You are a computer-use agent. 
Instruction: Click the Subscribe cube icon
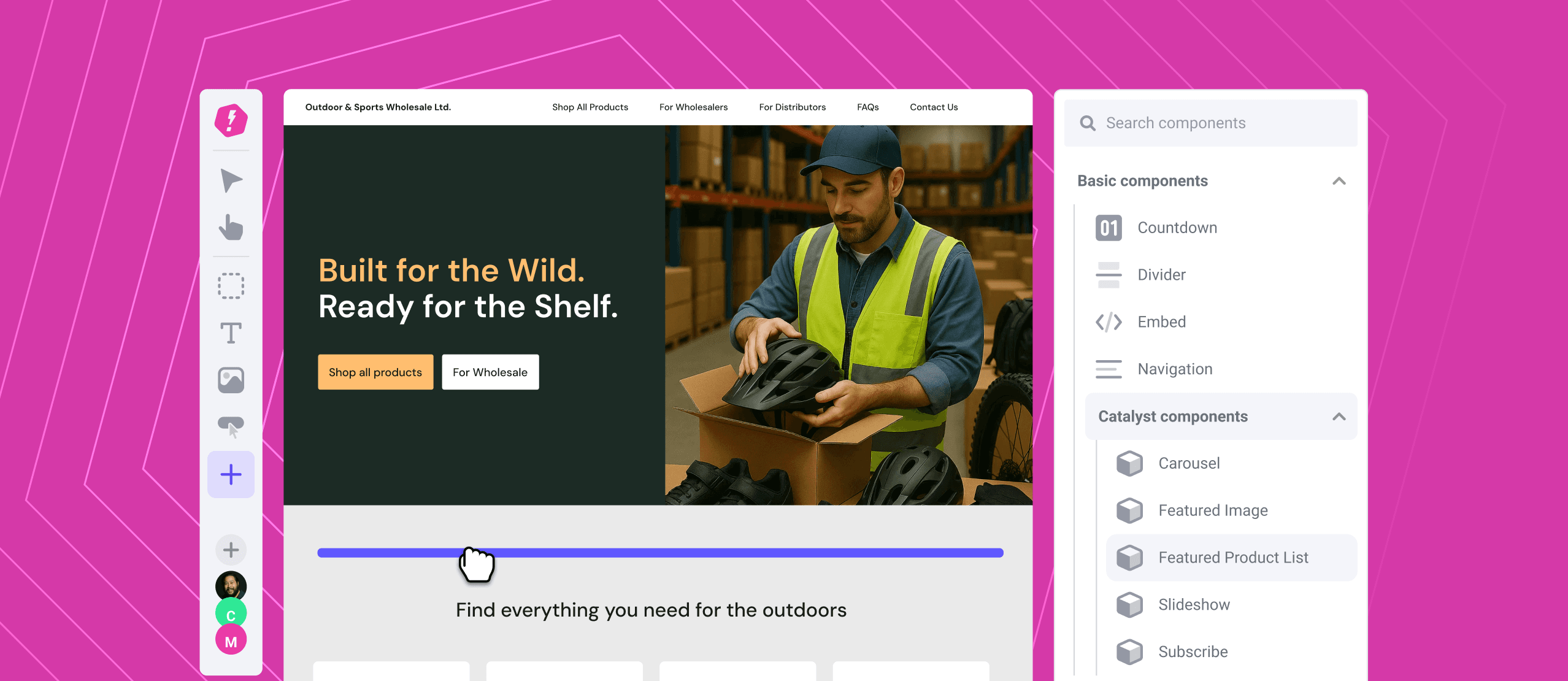coord(1129,652)
